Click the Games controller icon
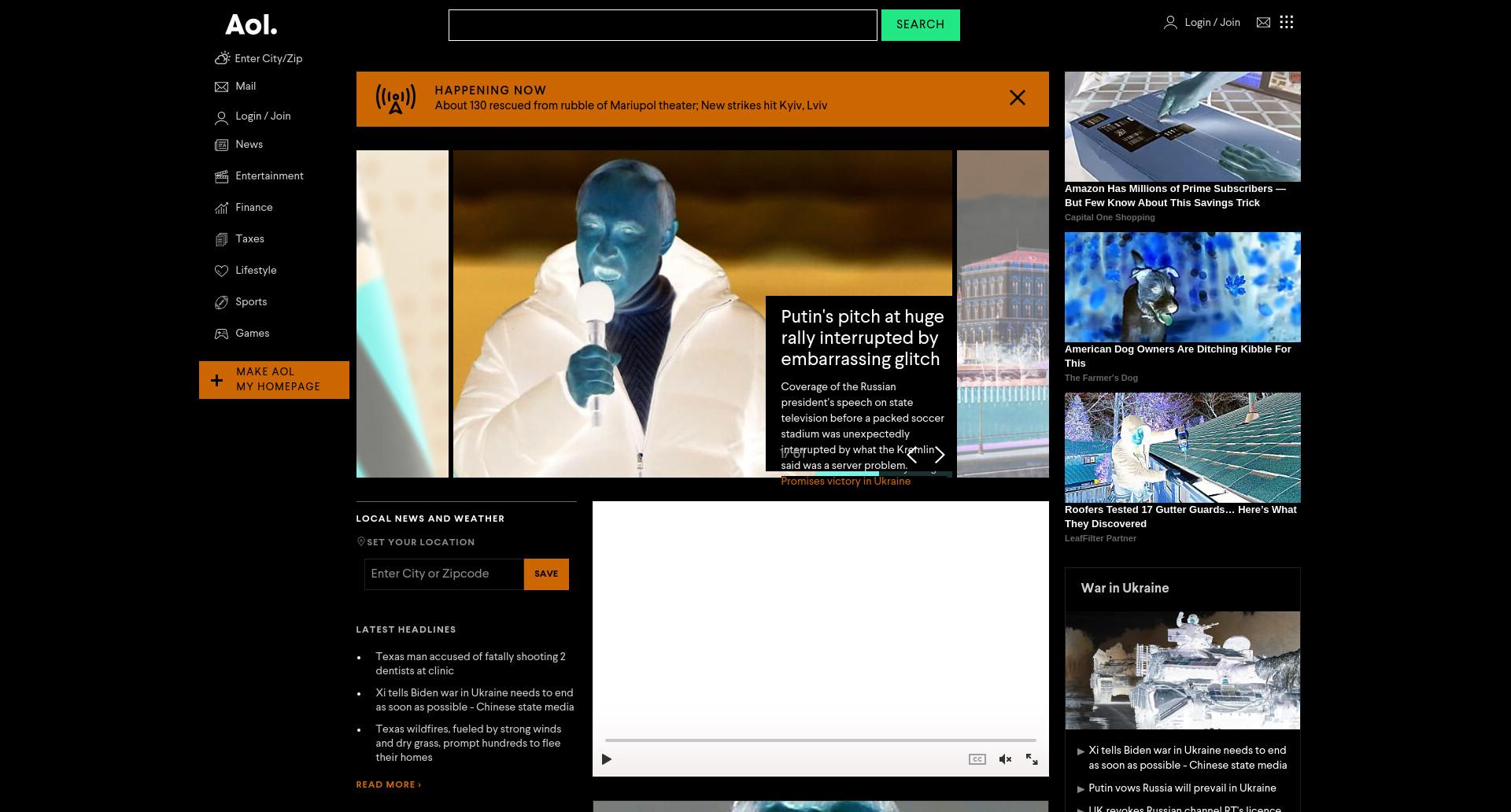Screen dimensions: 1511x812 (x=221, y=334)
